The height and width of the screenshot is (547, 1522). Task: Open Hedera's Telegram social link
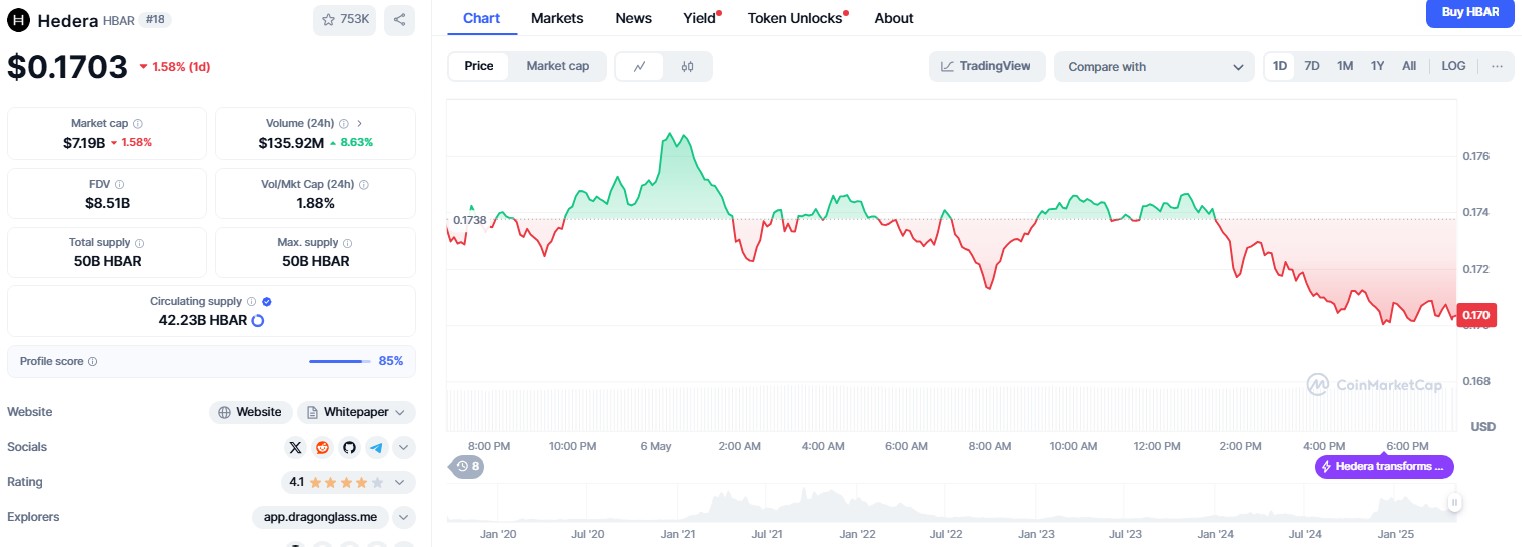[x=376, y=447]
